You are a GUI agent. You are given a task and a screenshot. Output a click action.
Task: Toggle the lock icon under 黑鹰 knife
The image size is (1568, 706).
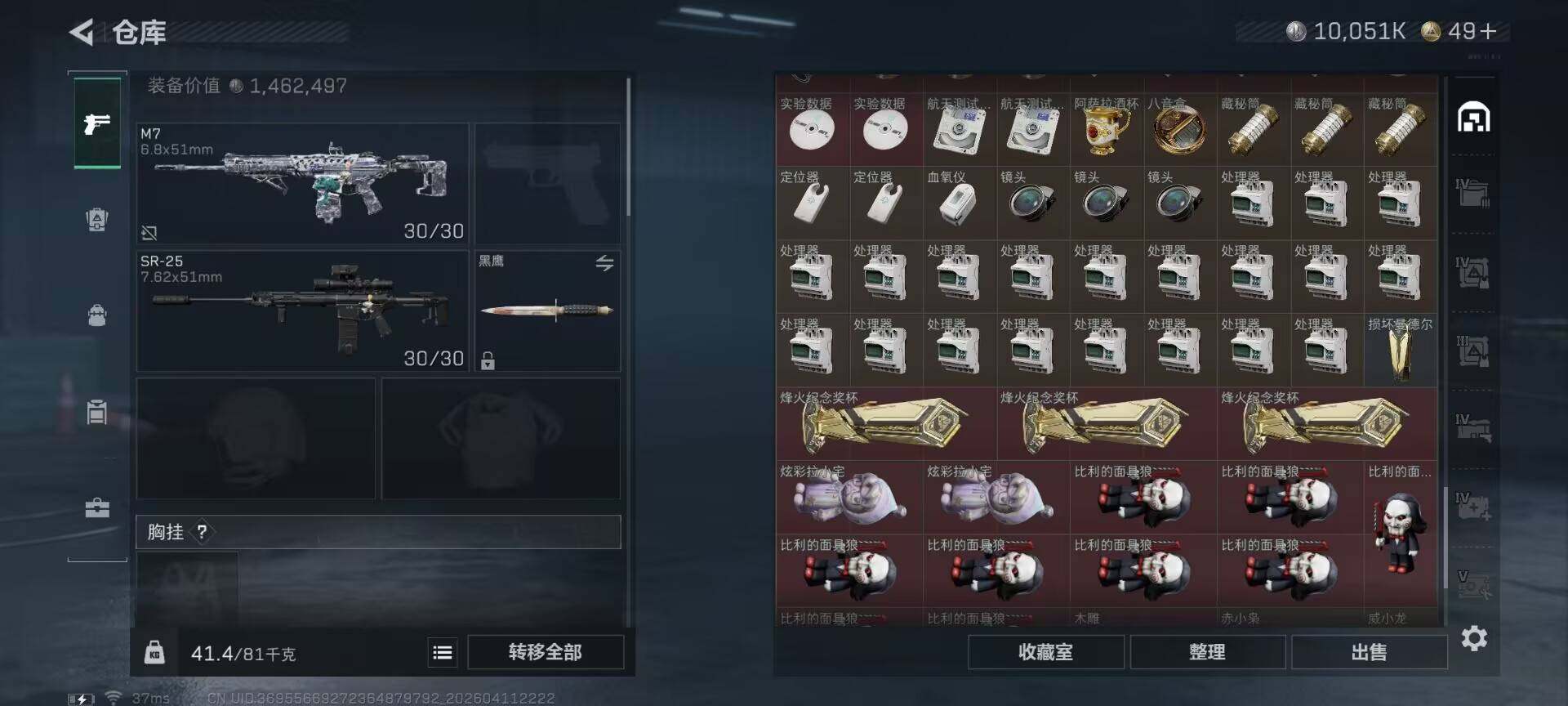coord(488,360)
